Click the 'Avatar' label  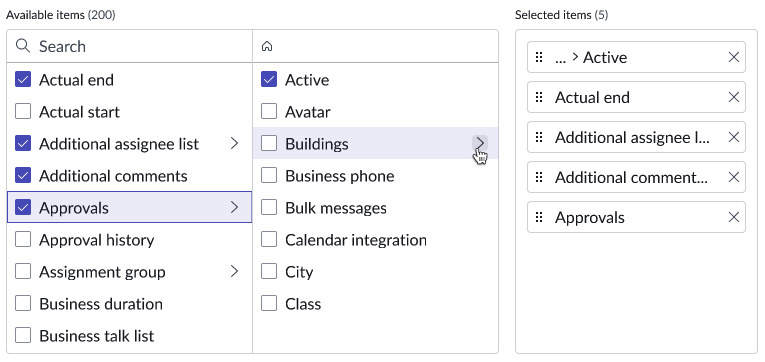308,112
